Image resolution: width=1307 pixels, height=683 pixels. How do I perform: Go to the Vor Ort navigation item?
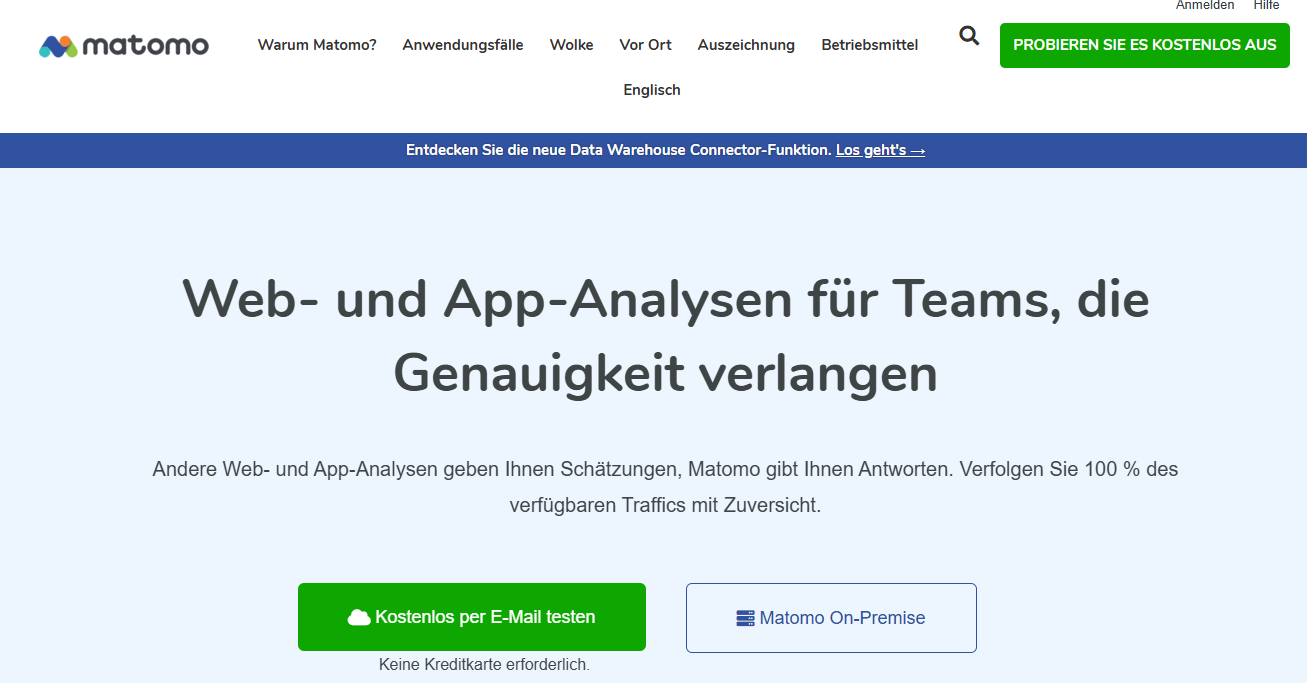coord(645,45)
